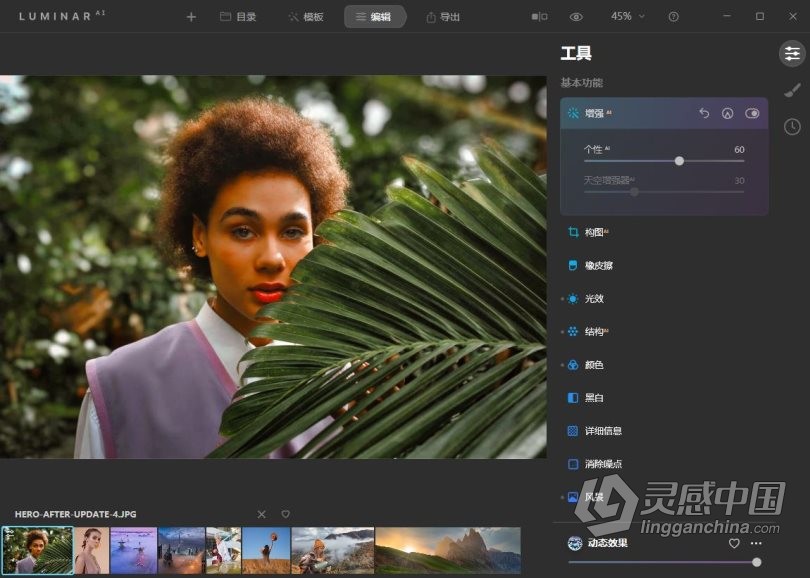The image size is (810, 578).
Task: Click the plus add-photo icon
Action: click(191, 17)
